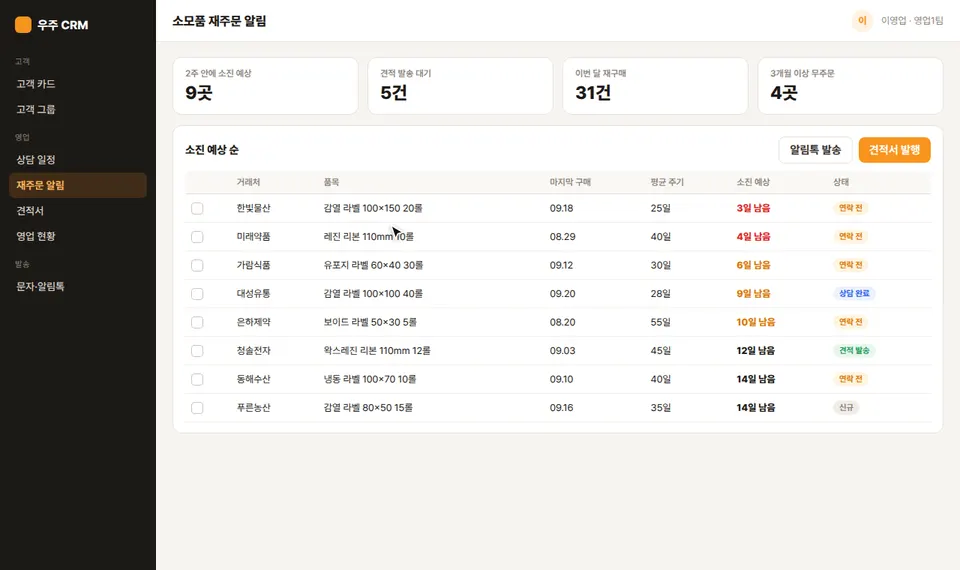This screenshot has height=570, width=960.
Task: Check the 은하제약 row checkbox
Action: (x=197, y=322)
